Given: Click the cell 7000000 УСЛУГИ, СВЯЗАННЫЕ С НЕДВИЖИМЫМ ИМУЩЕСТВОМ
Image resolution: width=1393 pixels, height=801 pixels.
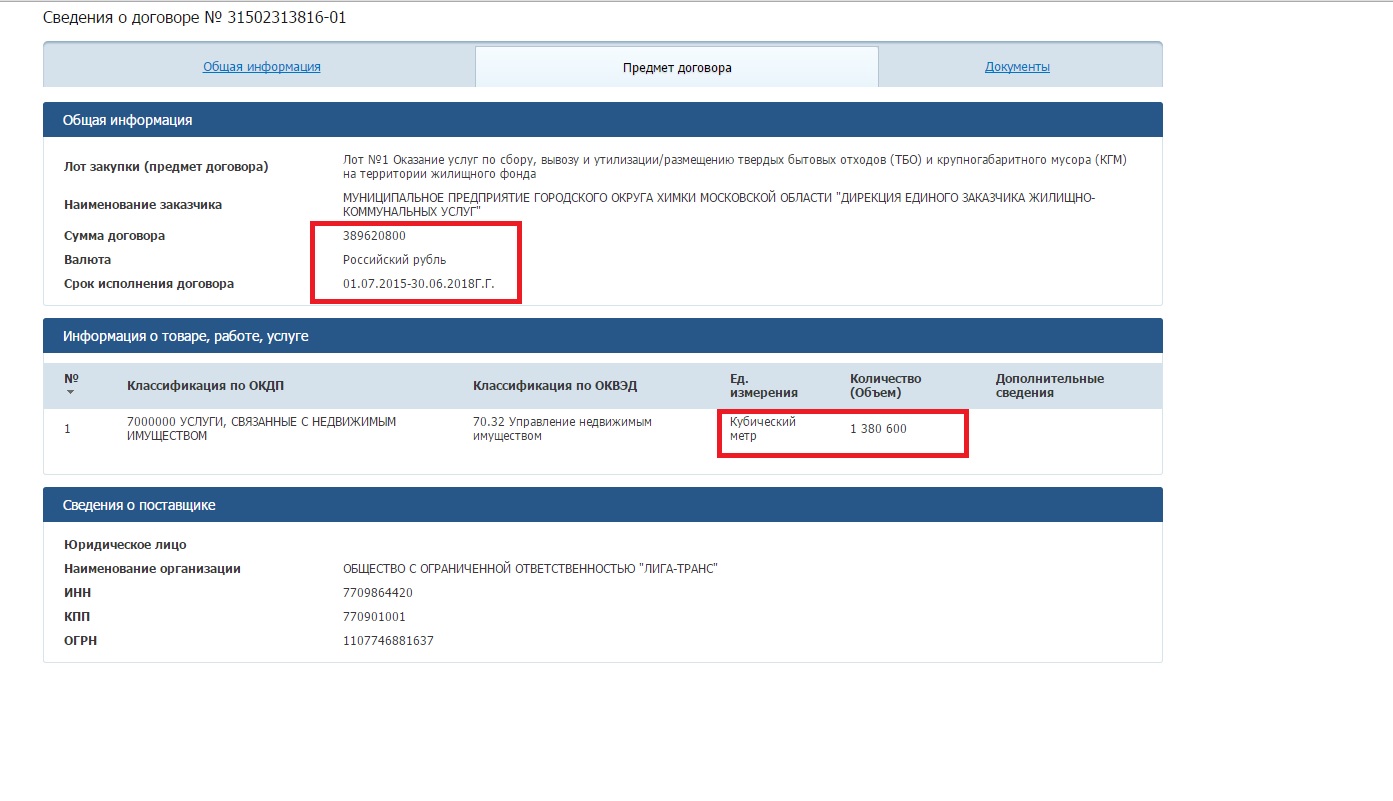Looking at the screenshot, I should [x=262, y=429].
